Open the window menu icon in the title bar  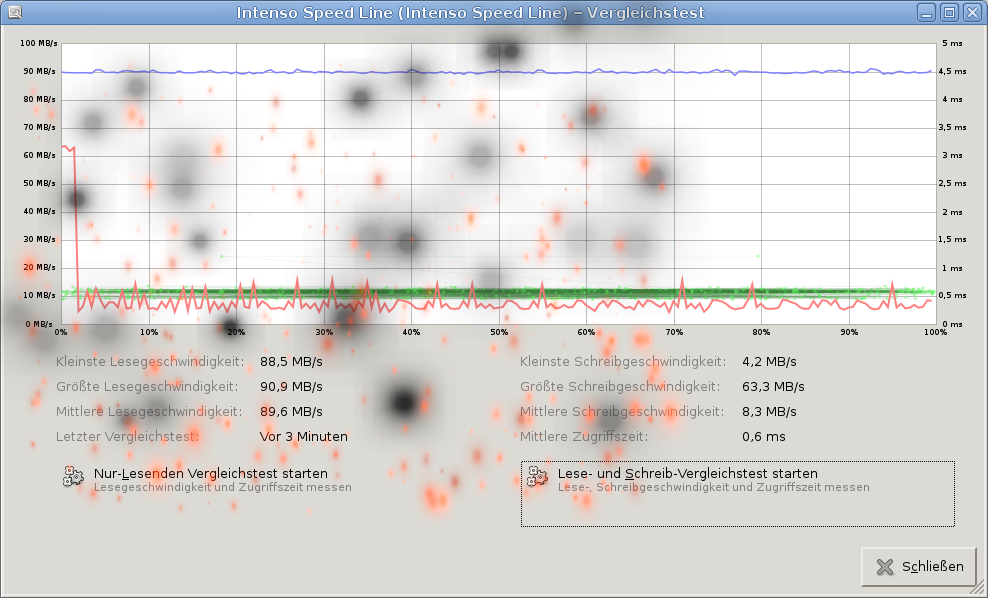pyautogui.click(x=14, y=12)
